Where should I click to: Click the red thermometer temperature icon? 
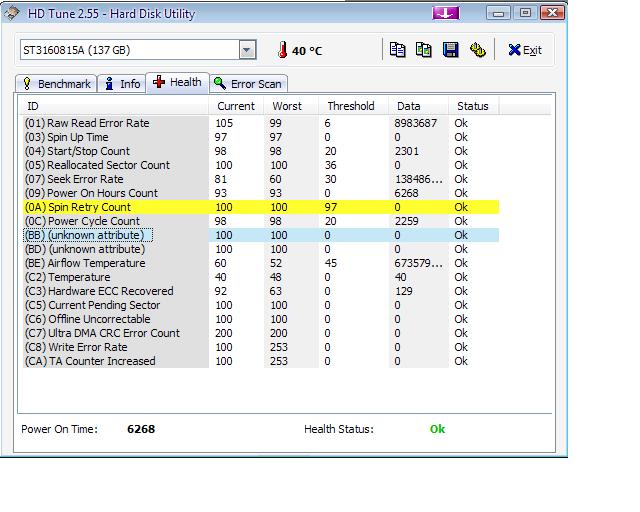pyautogui.click(x=282, y=50)
